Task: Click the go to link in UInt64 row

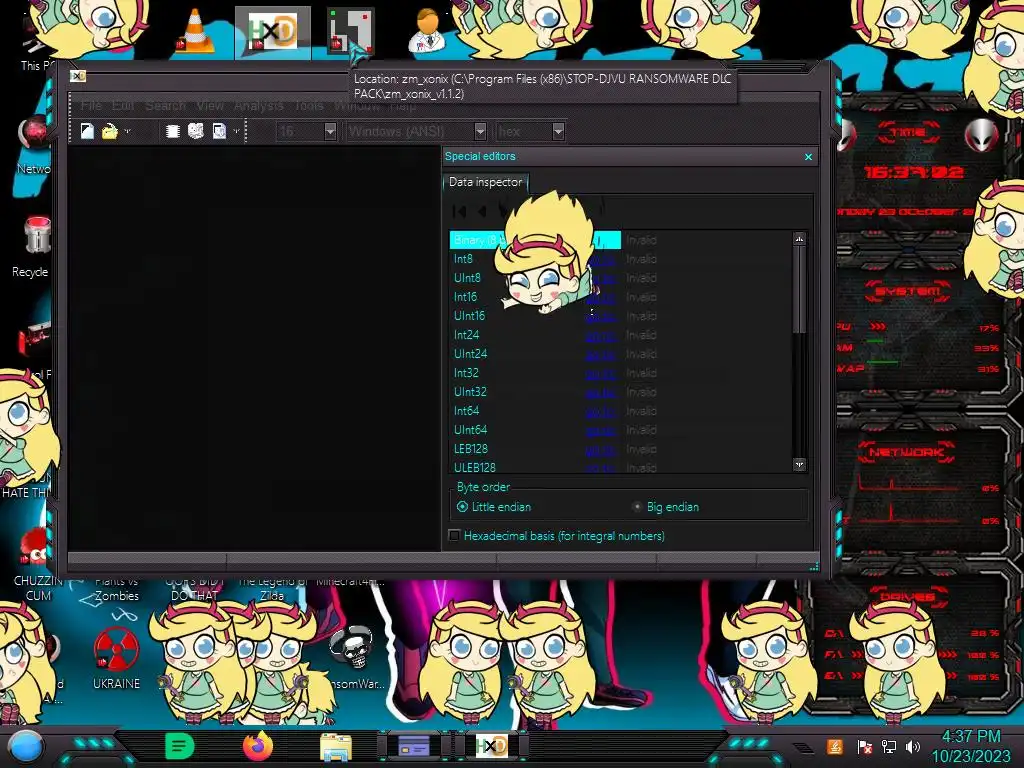Action: pos(601,430)
